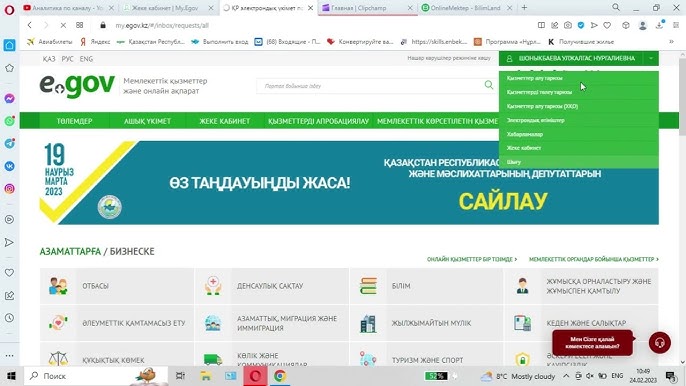This screenshot has height=386, width=686.
Task: Open the Яндекс bookmark
Action: (95, 42)
